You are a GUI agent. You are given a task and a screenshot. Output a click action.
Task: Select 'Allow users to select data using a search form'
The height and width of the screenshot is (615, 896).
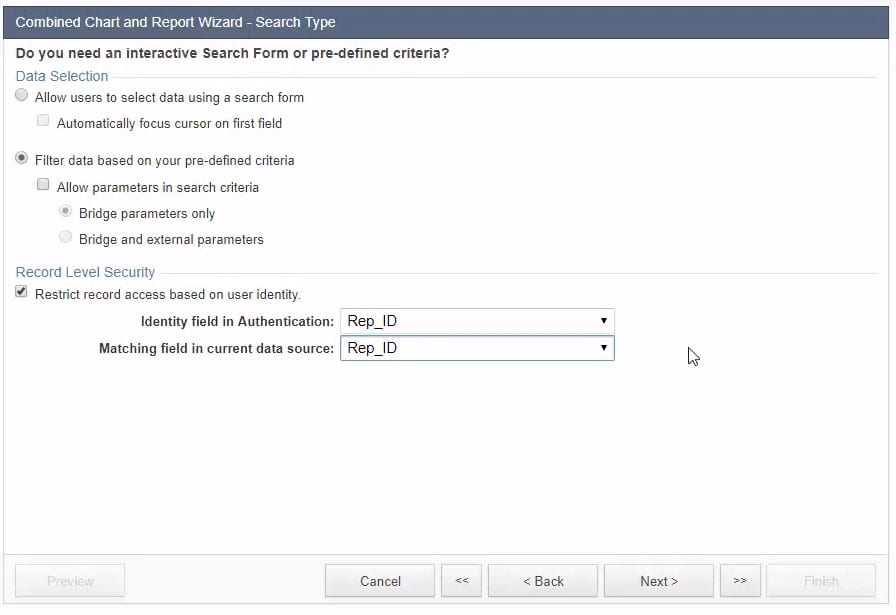coord(22,97)
